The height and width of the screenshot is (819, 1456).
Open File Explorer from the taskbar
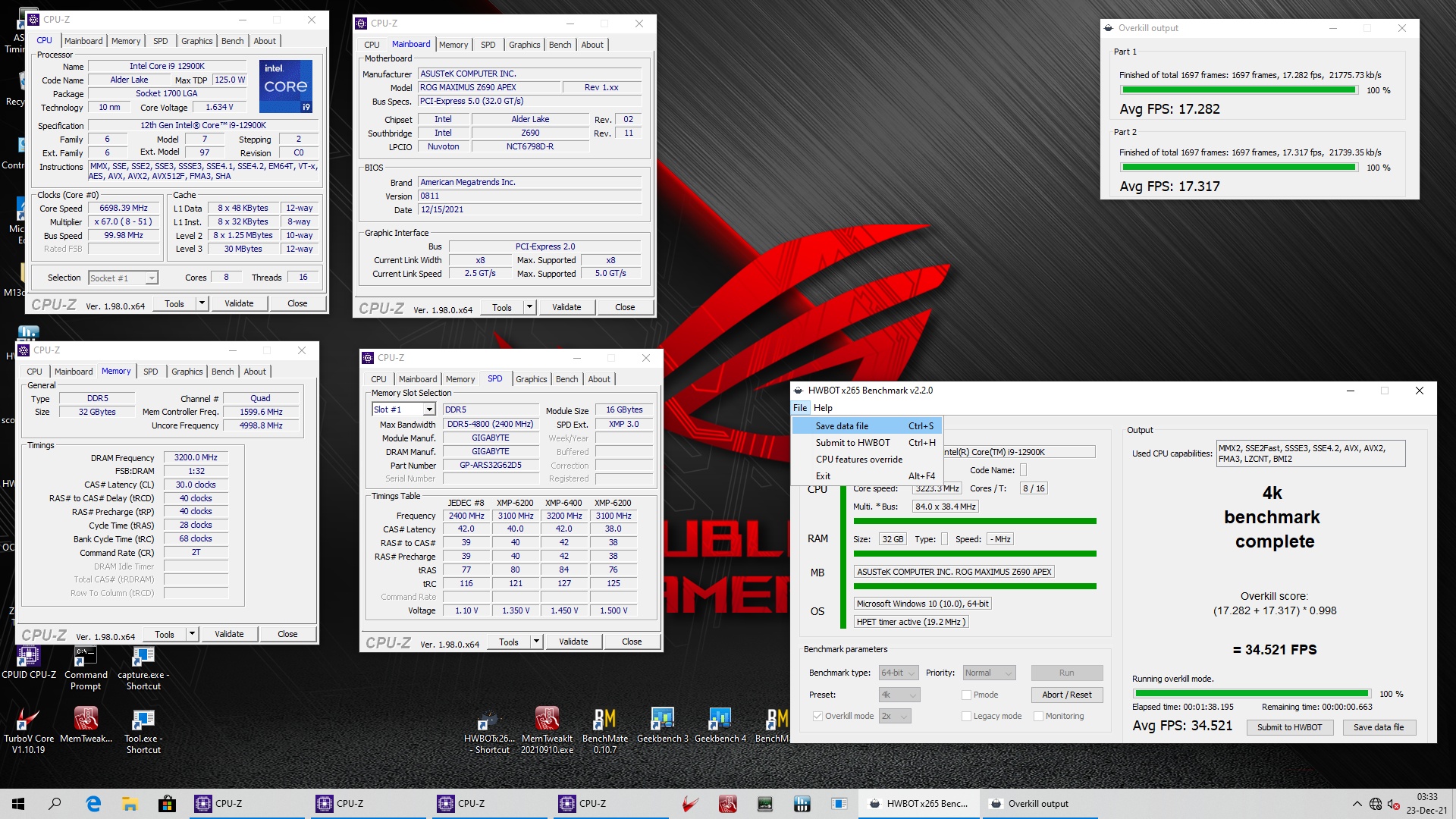[x=130, y=804]
